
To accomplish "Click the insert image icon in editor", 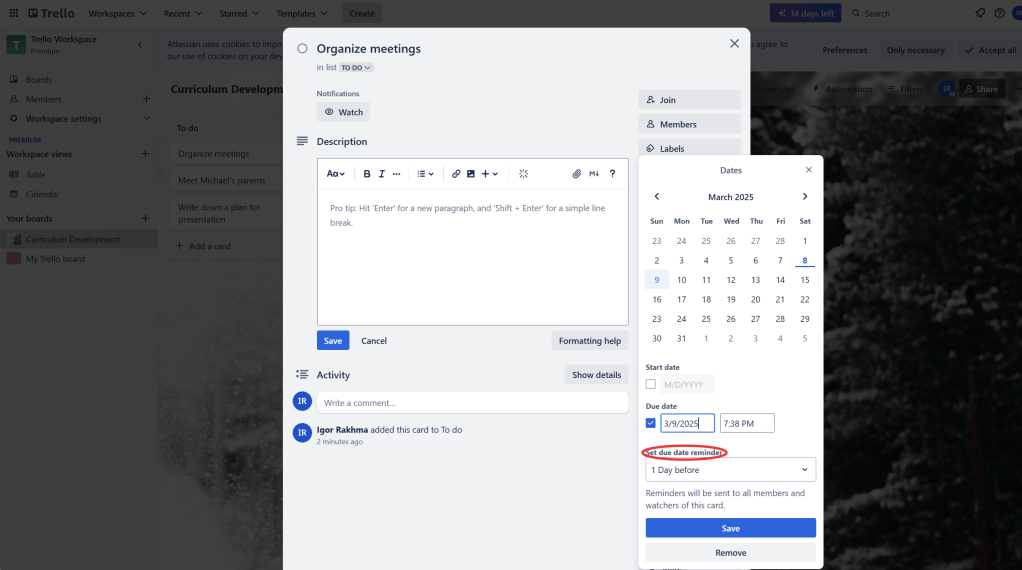I will (x=471, y=174).
